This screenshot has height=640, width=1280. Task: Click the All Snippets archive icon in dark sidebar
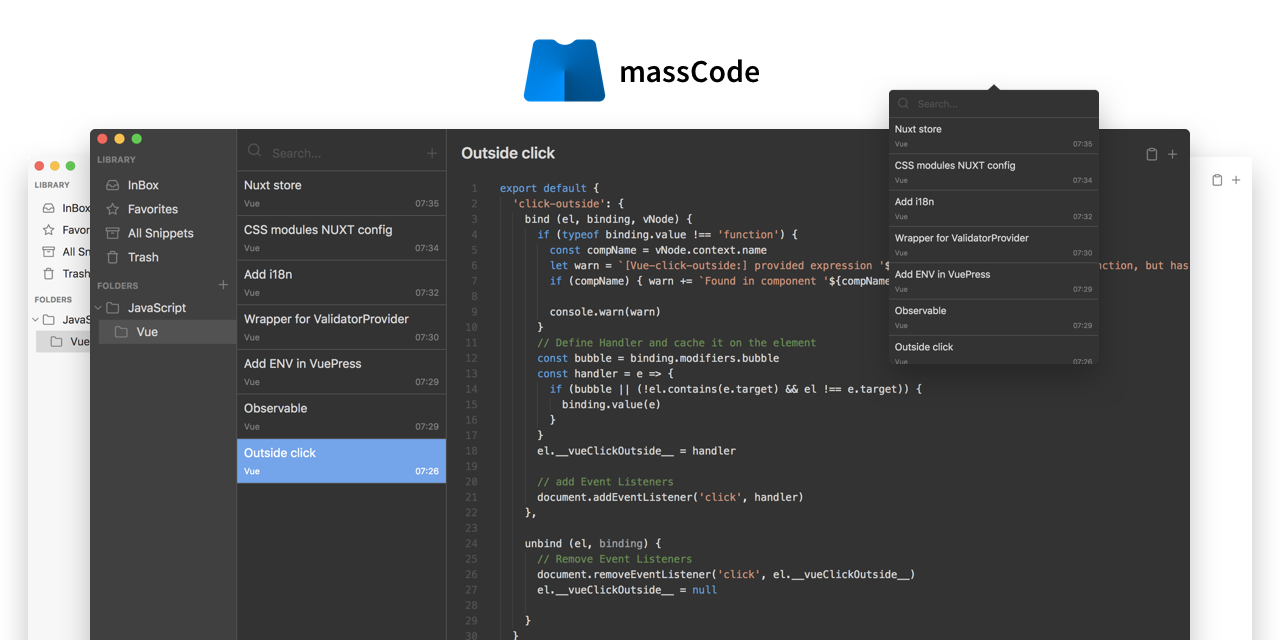point(112,233)
